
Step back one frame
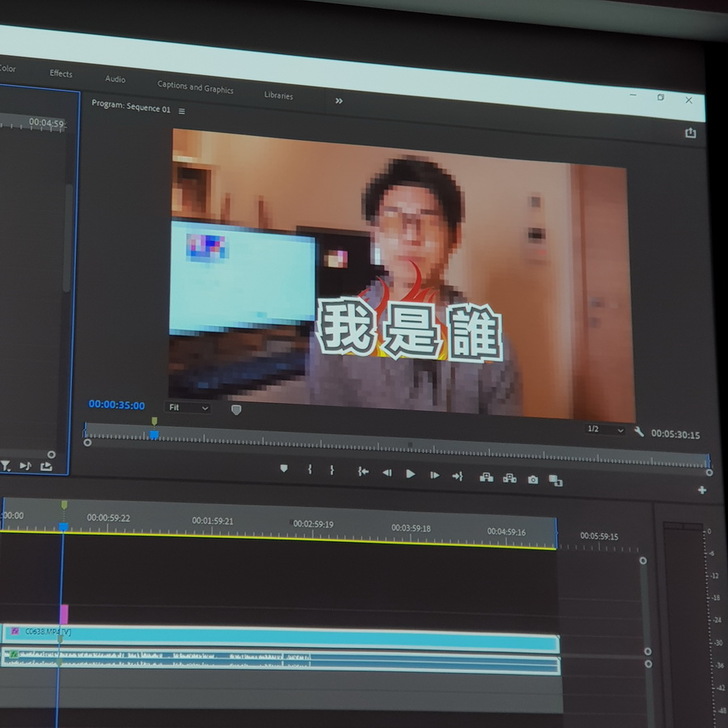(387, 473)
